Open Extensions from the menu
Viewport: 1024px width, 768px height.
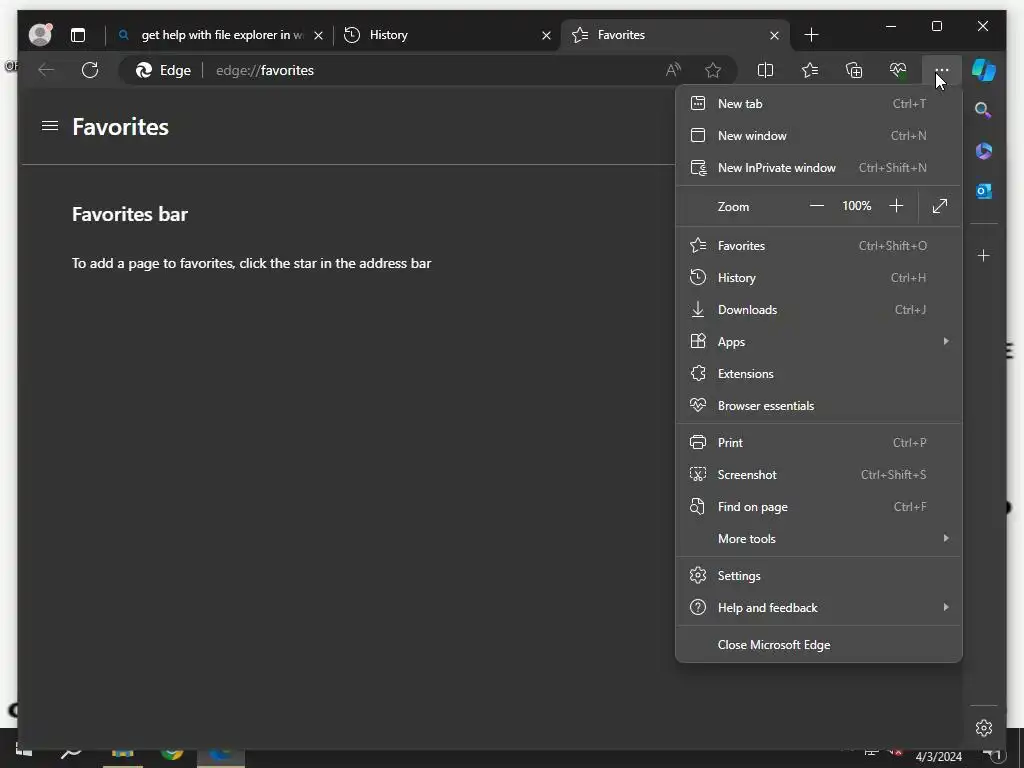pos(818,374)
